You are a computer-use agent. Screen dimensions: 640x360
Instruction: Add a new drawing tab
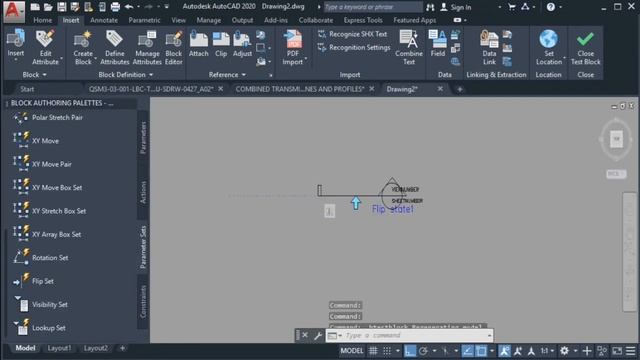pos(460,89)
